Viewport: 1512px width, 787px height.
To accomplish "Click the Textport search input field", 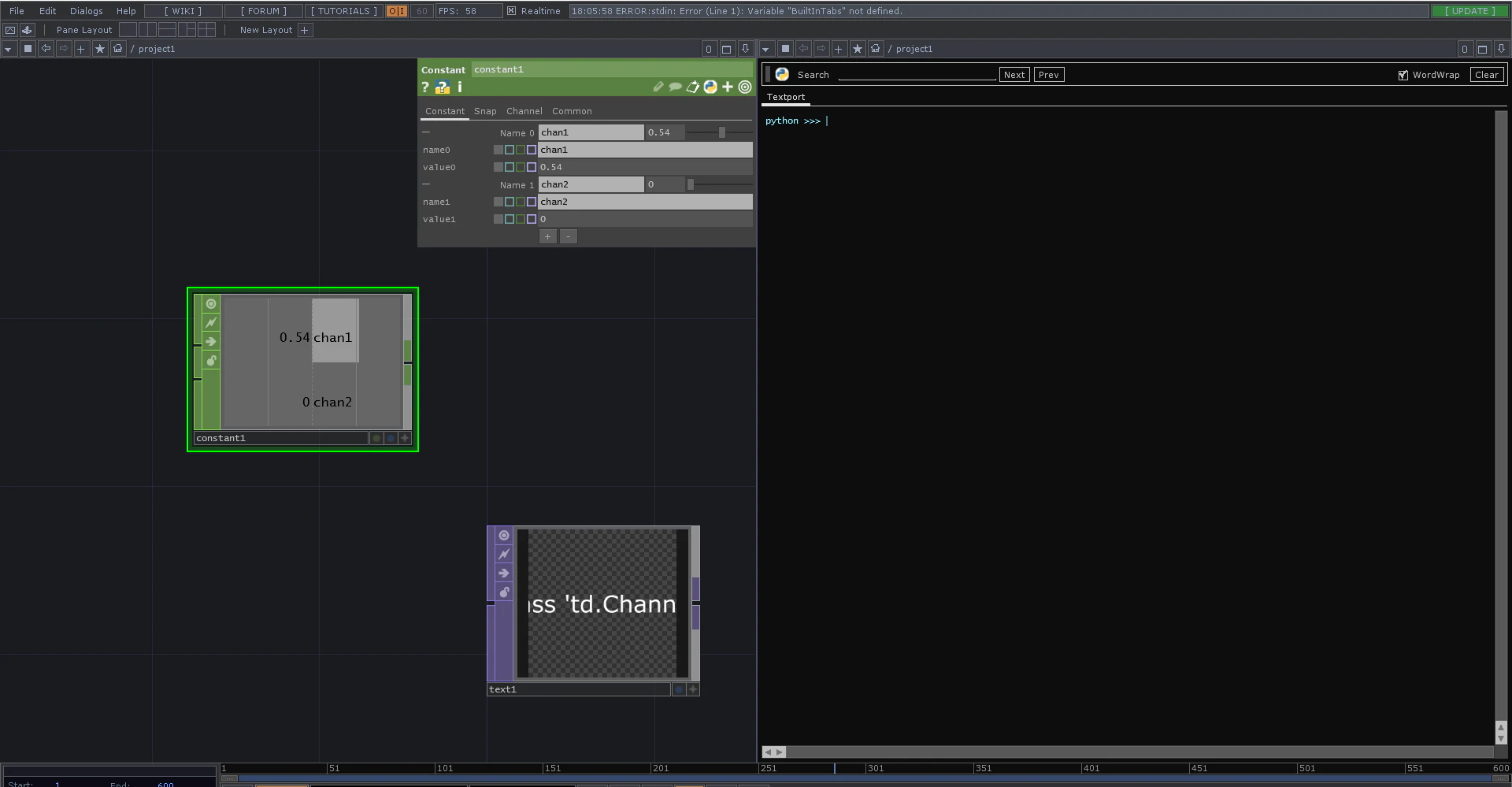I will (x=917, y=74).
